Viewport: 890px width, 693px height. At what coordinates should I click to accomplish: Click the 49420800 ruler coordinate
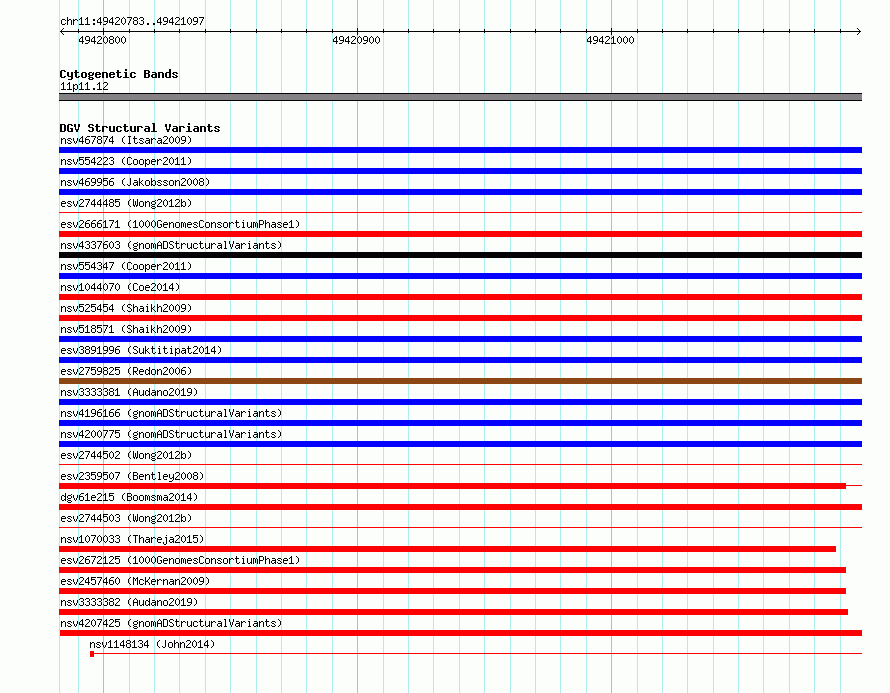tap(102, 40)
